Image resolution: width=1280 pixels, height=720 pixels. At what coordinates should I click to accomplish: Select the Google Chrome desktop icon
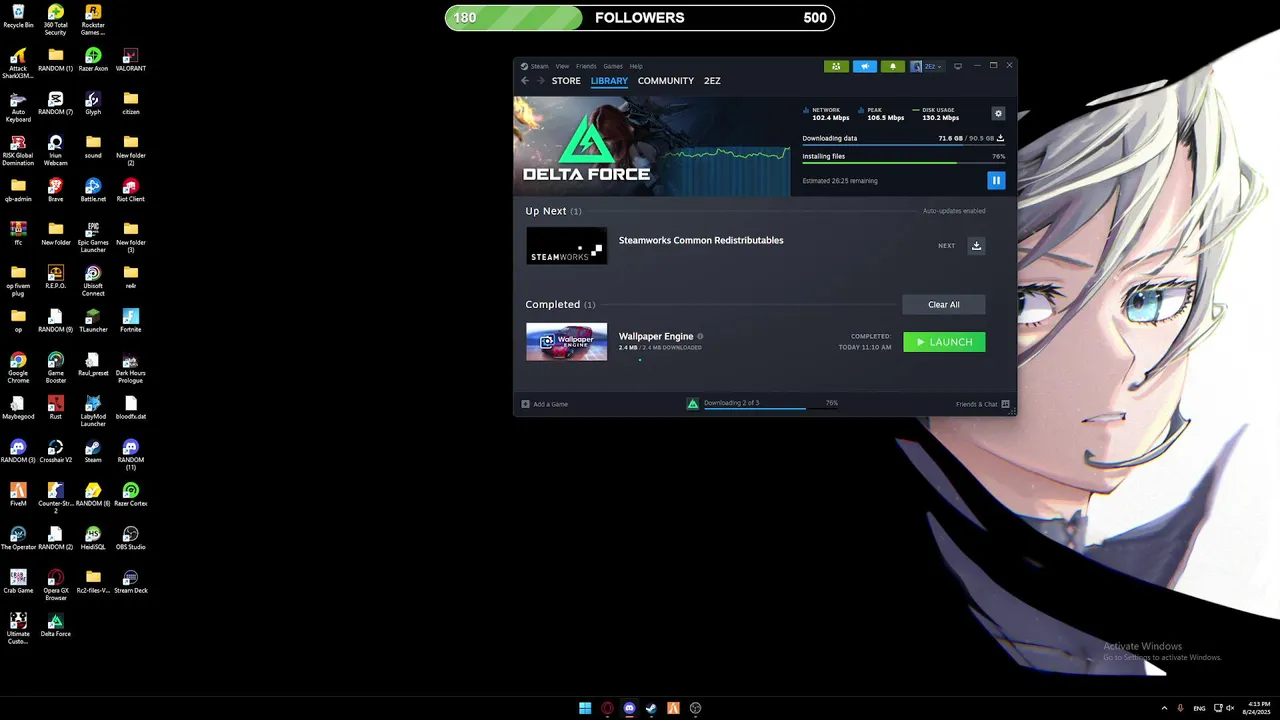point(18,368)
